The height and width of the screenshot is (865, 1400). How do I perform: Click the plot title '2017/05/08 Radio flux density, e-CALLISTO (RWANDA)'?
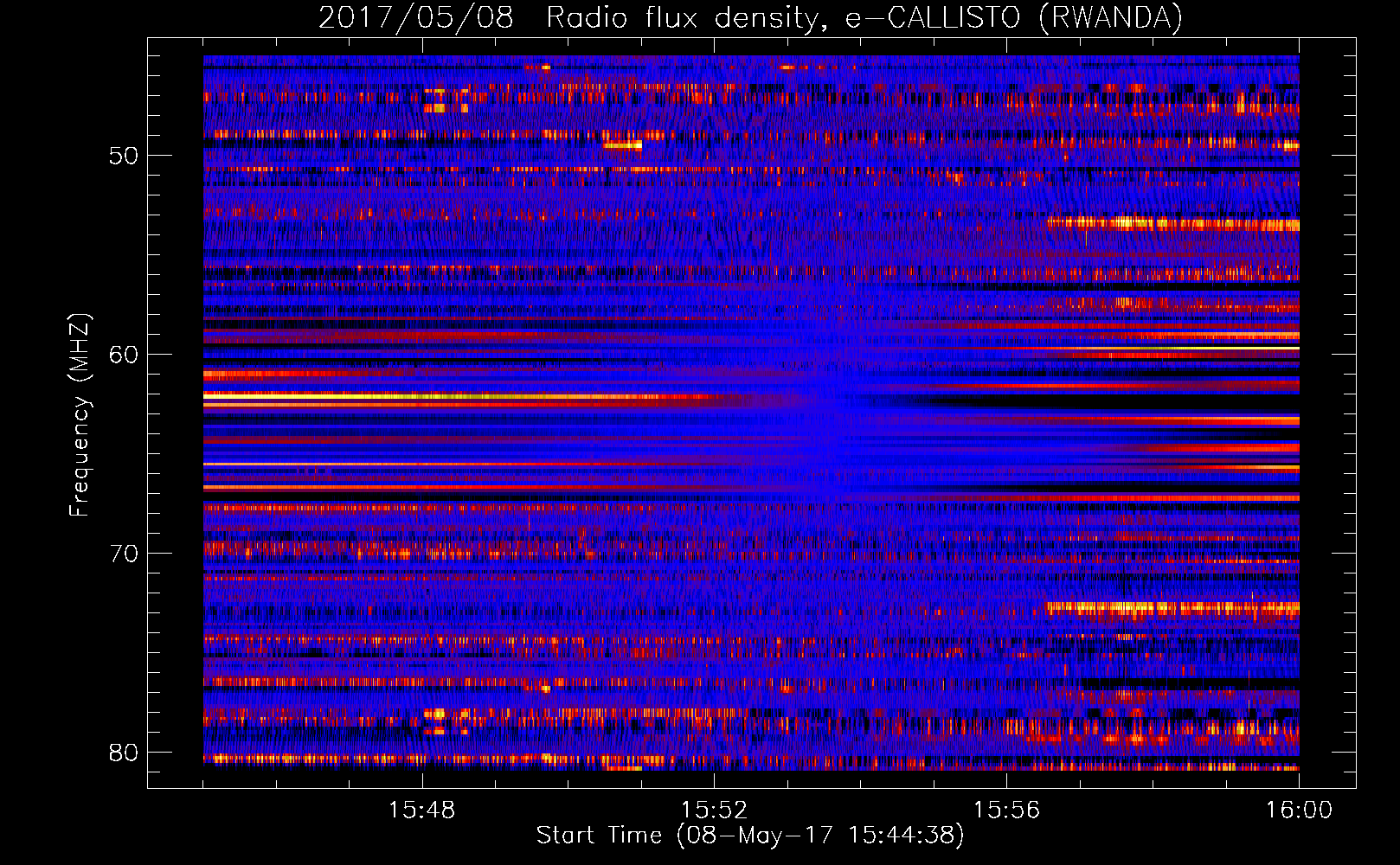point(750,17)
